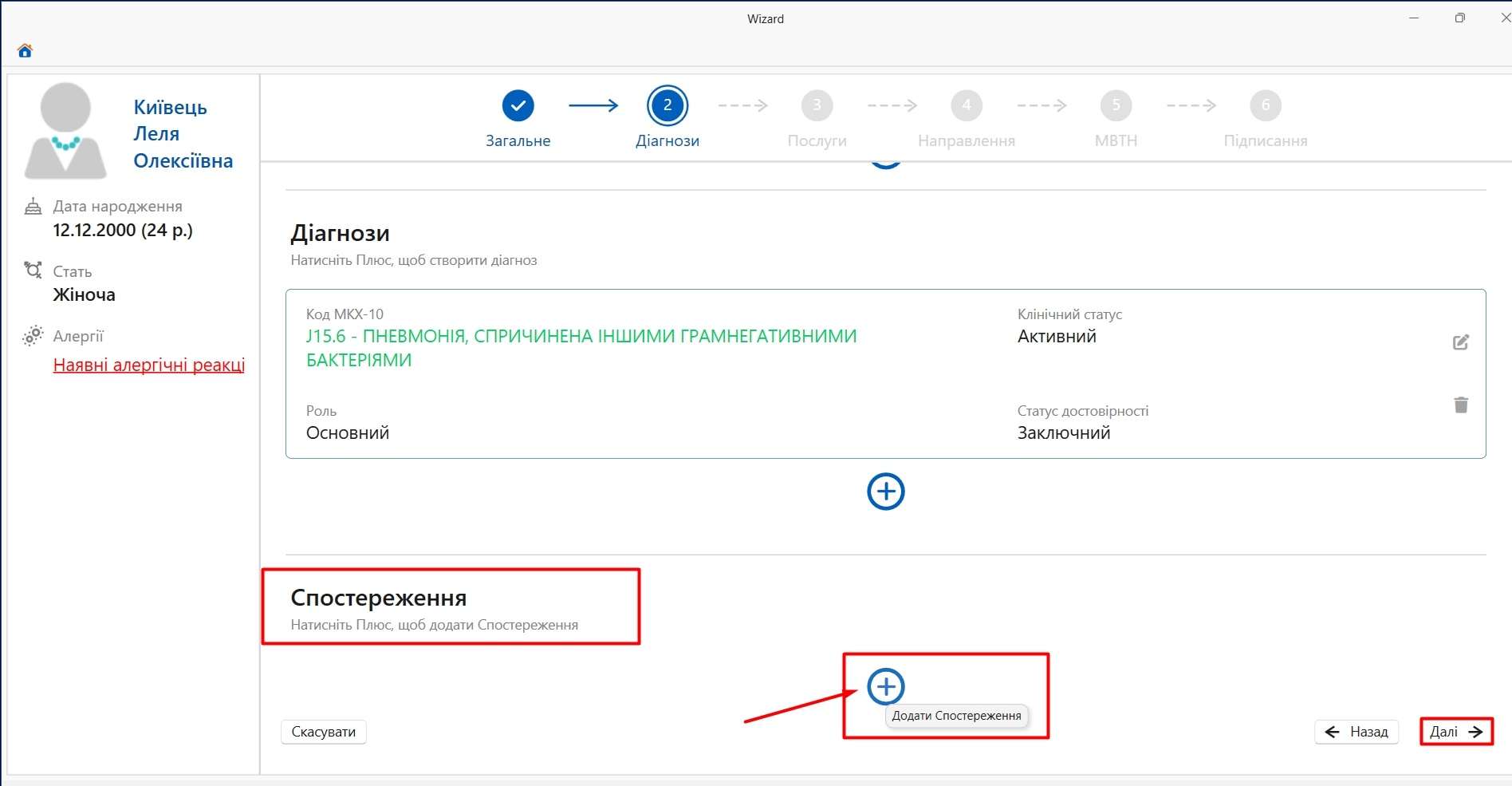Screen dimensions: 1512x786
Task: Minimize the Wizard window
Action: tap(1414, 18)
